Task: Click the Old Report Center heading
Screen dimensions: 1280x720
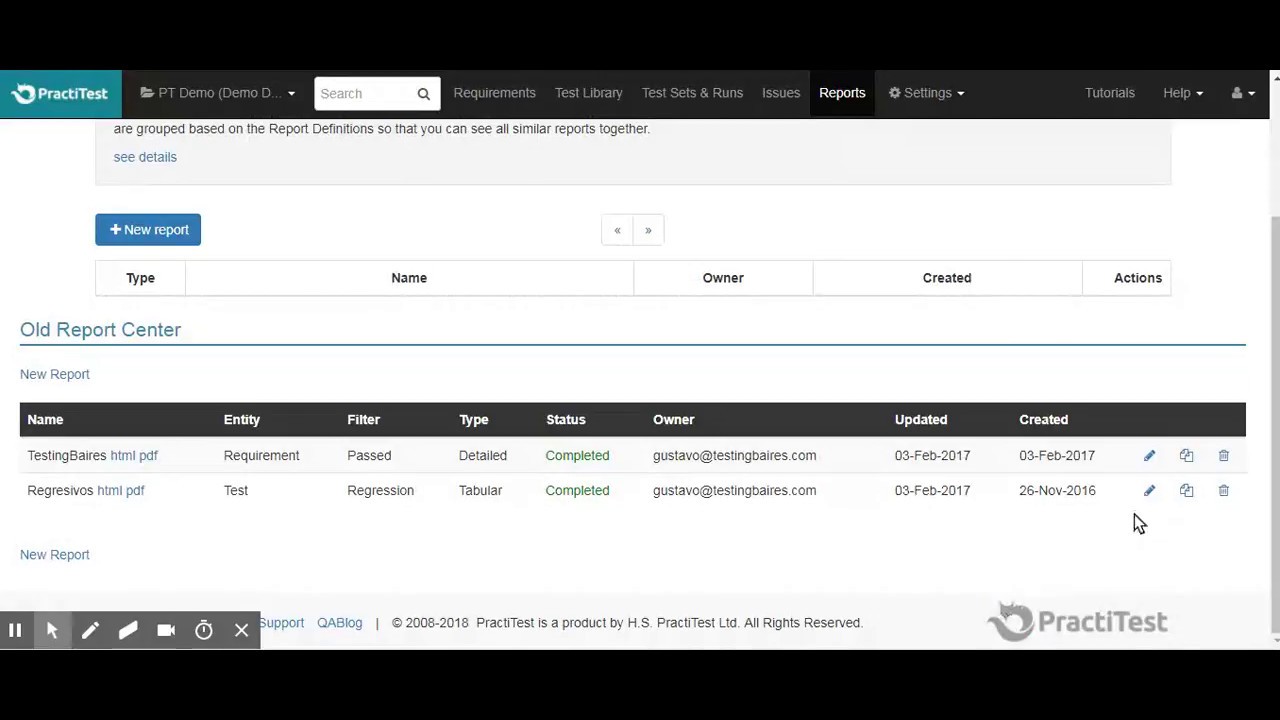Action: tap(100, 330)
